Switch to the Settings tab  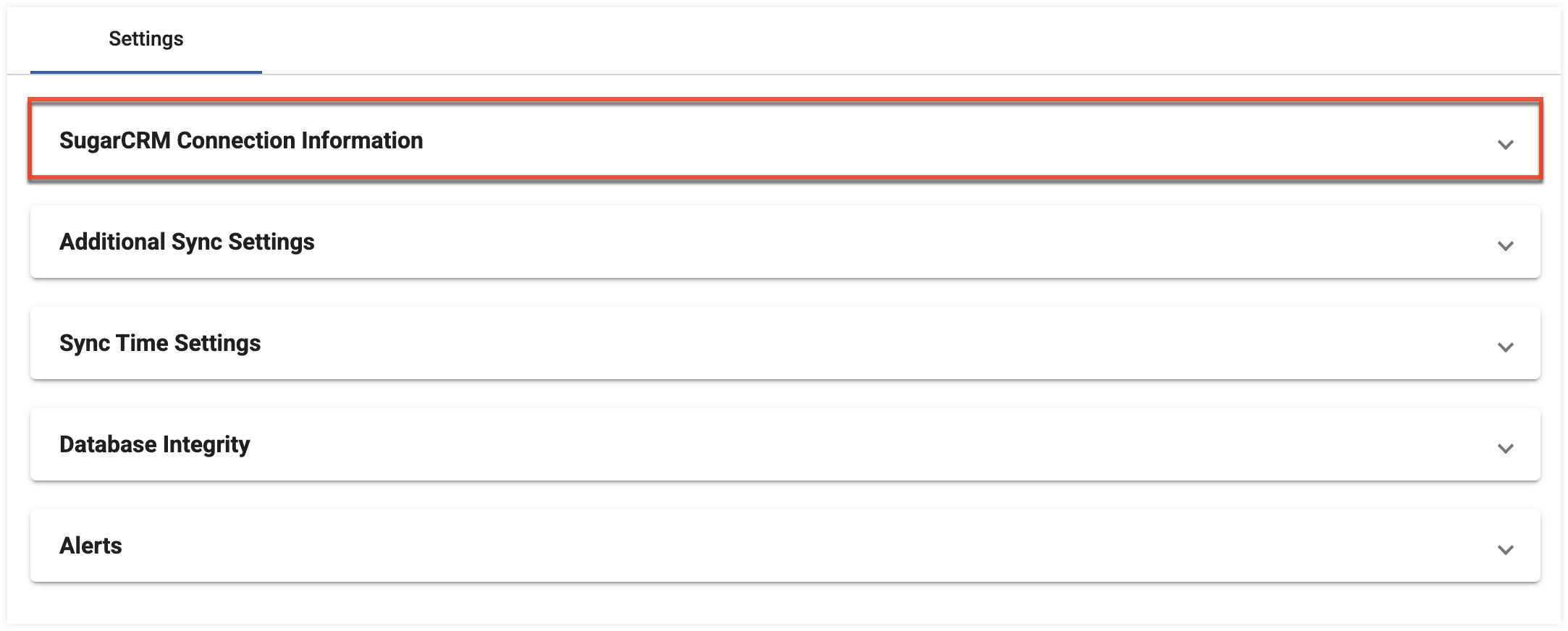146,39
